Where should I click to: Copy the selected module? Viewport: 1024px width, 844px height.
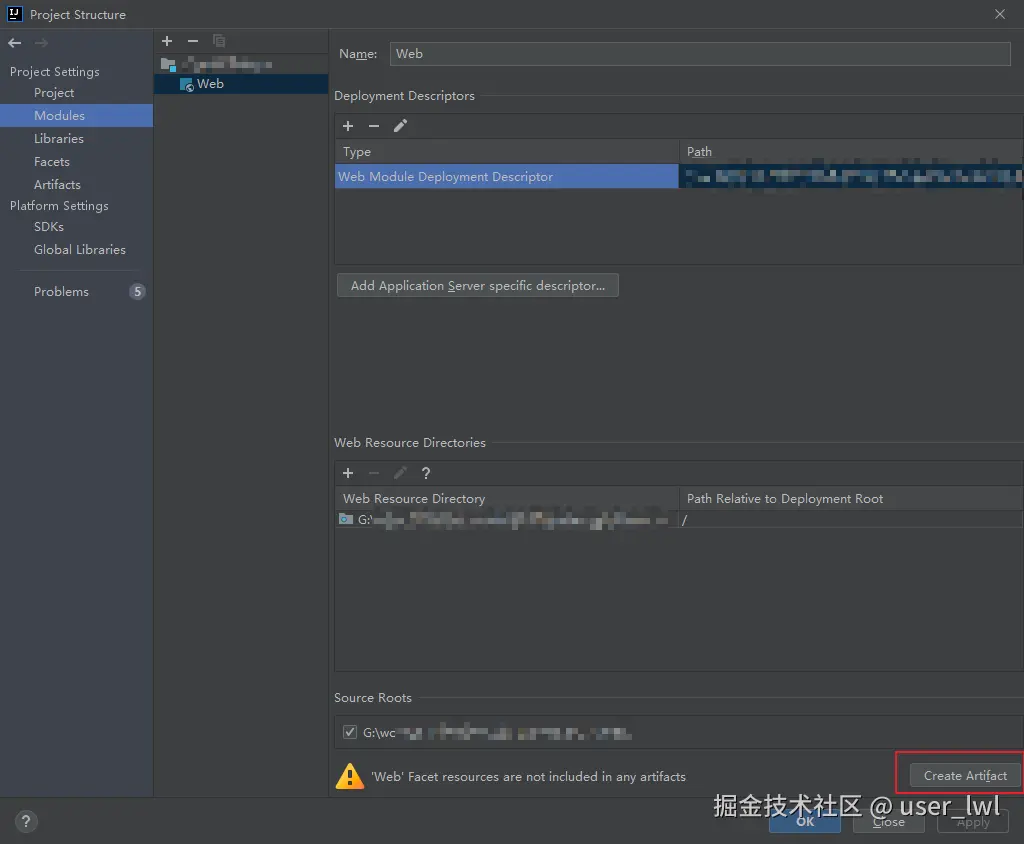219,41
